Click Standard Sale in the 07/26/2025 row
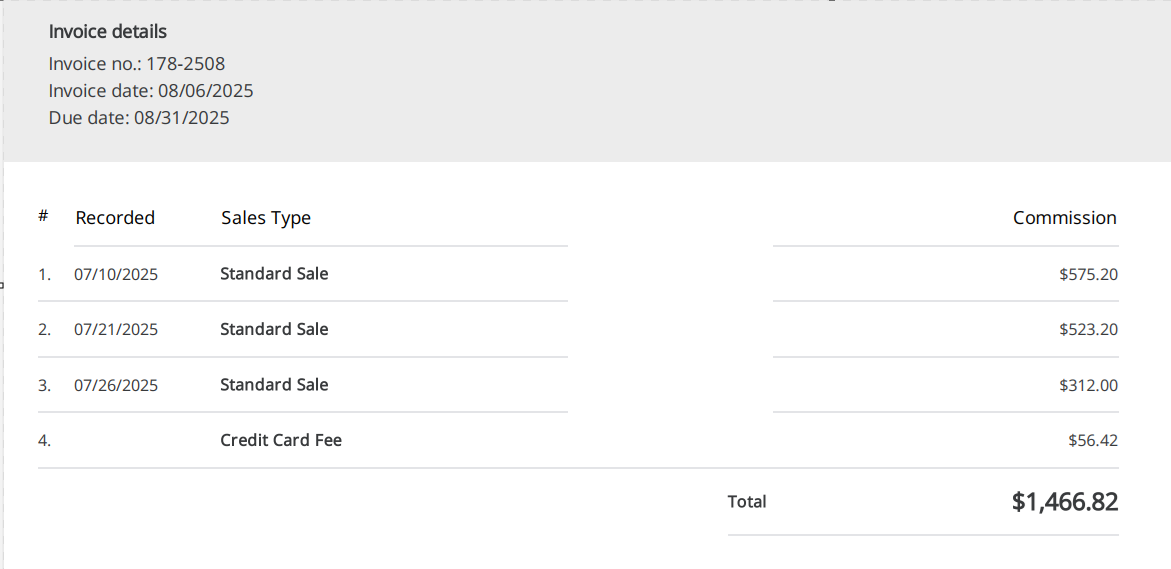Screen dimensions: 1171x569 pos(274,385)
